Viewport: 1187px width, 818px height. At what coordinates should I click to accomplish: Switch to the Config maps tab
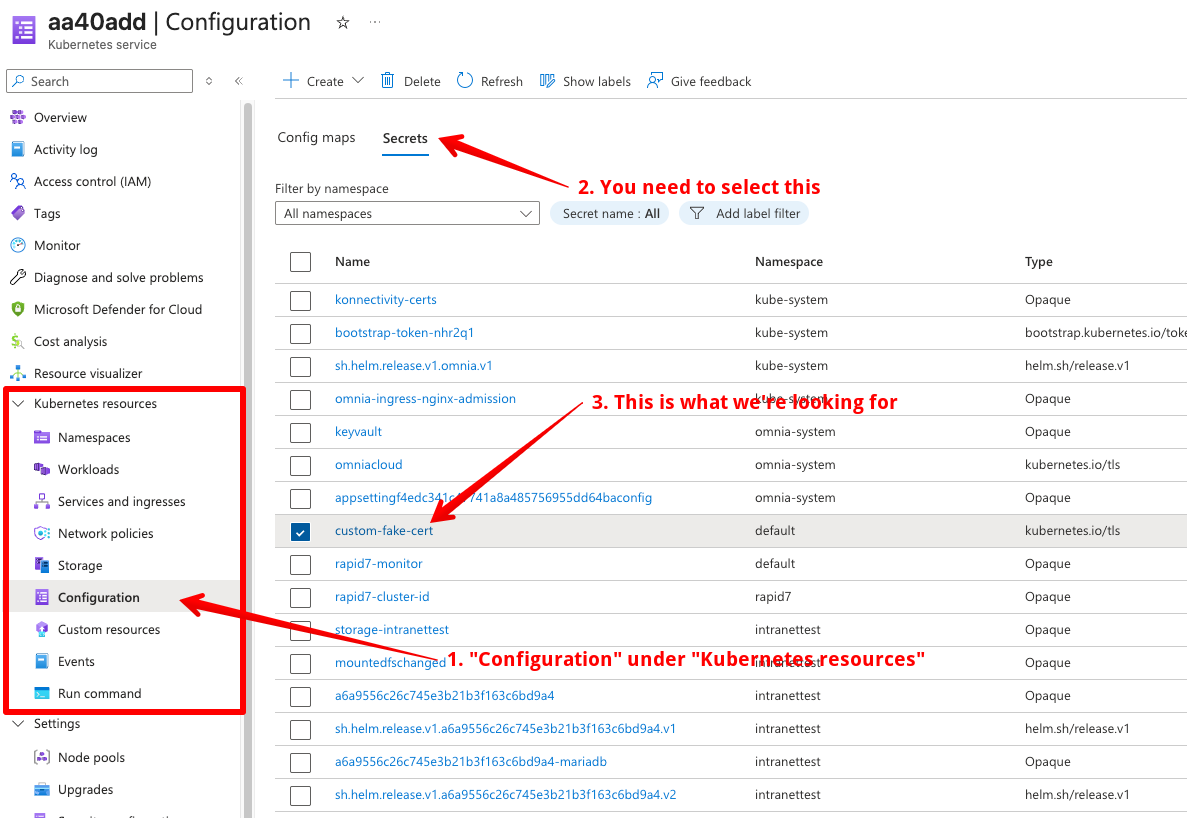coord(316,137)
